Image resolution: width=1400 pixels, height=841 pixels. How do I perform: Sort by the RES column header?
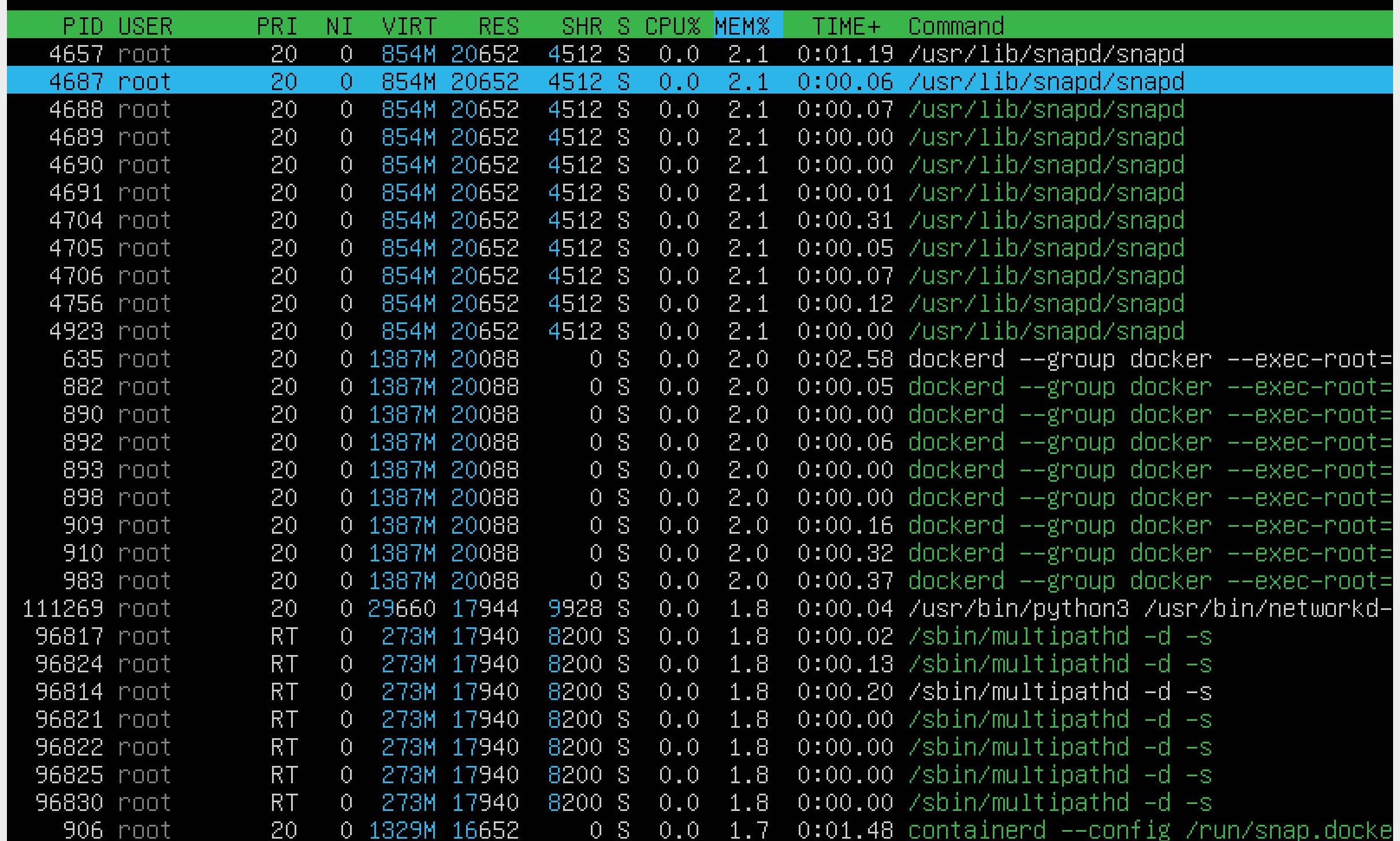(x=499, y=26)
